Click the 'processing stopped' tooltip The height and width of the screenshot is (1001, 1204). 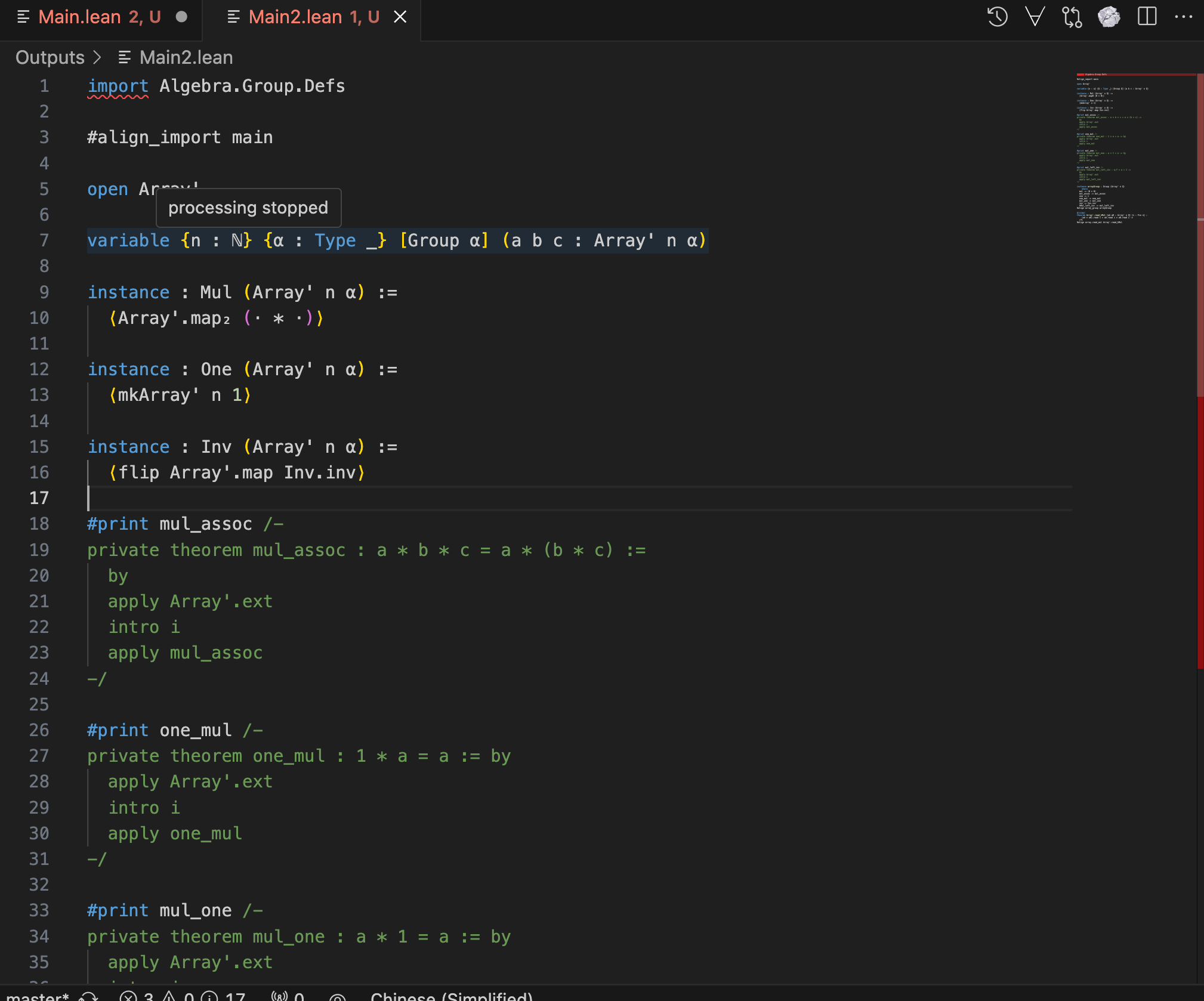[249, 208]
